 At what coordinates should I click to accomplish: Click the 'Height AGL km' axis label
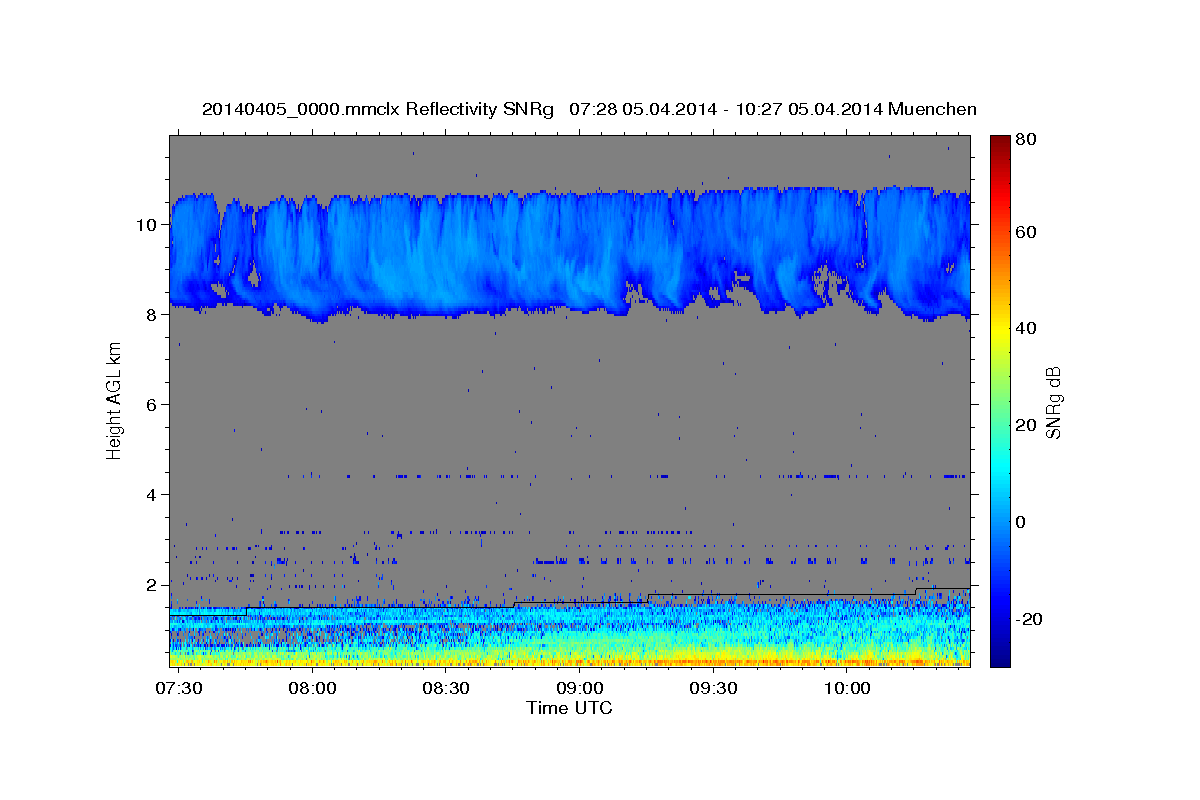115,403
